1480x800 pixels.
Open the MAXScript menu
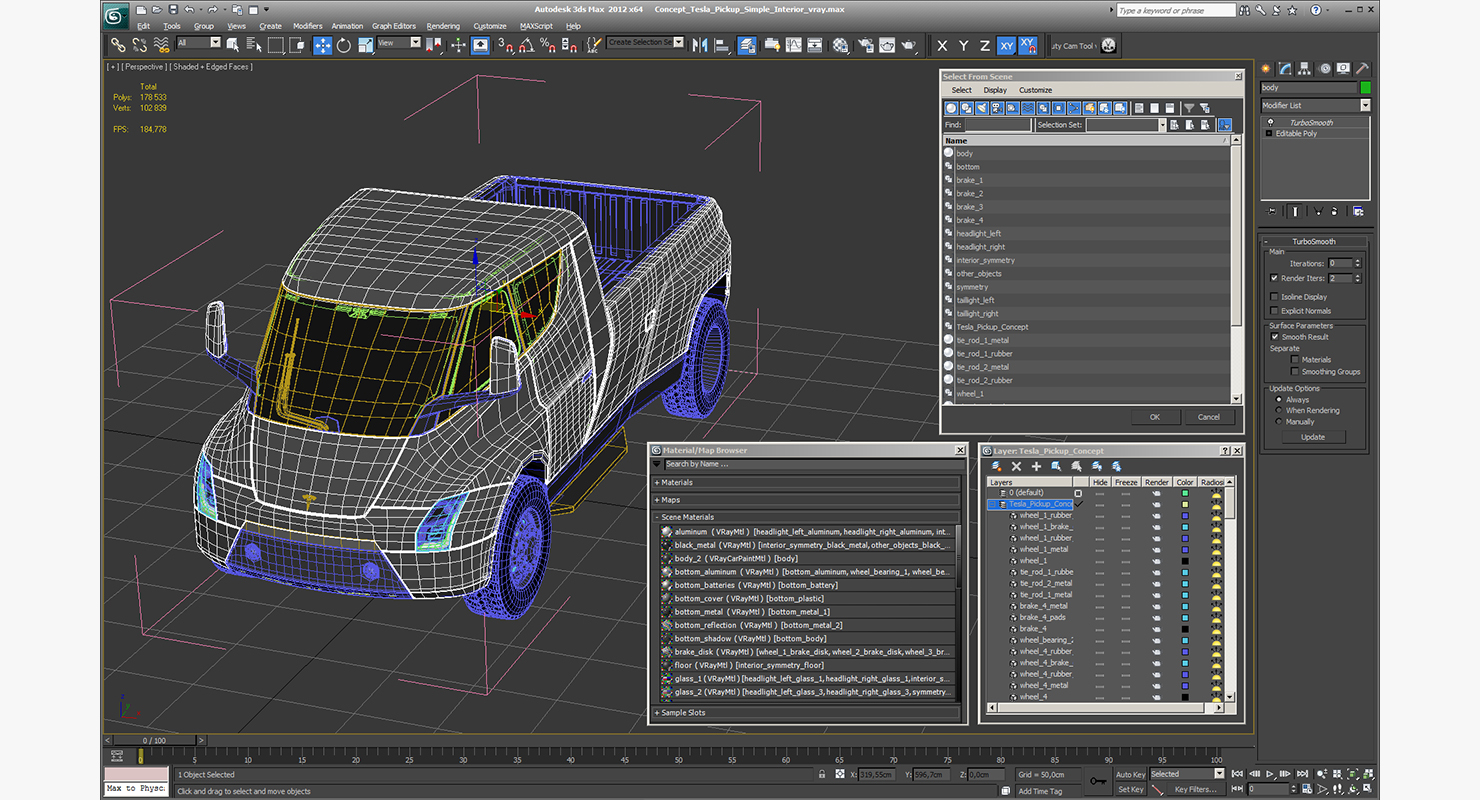[536, 26]
